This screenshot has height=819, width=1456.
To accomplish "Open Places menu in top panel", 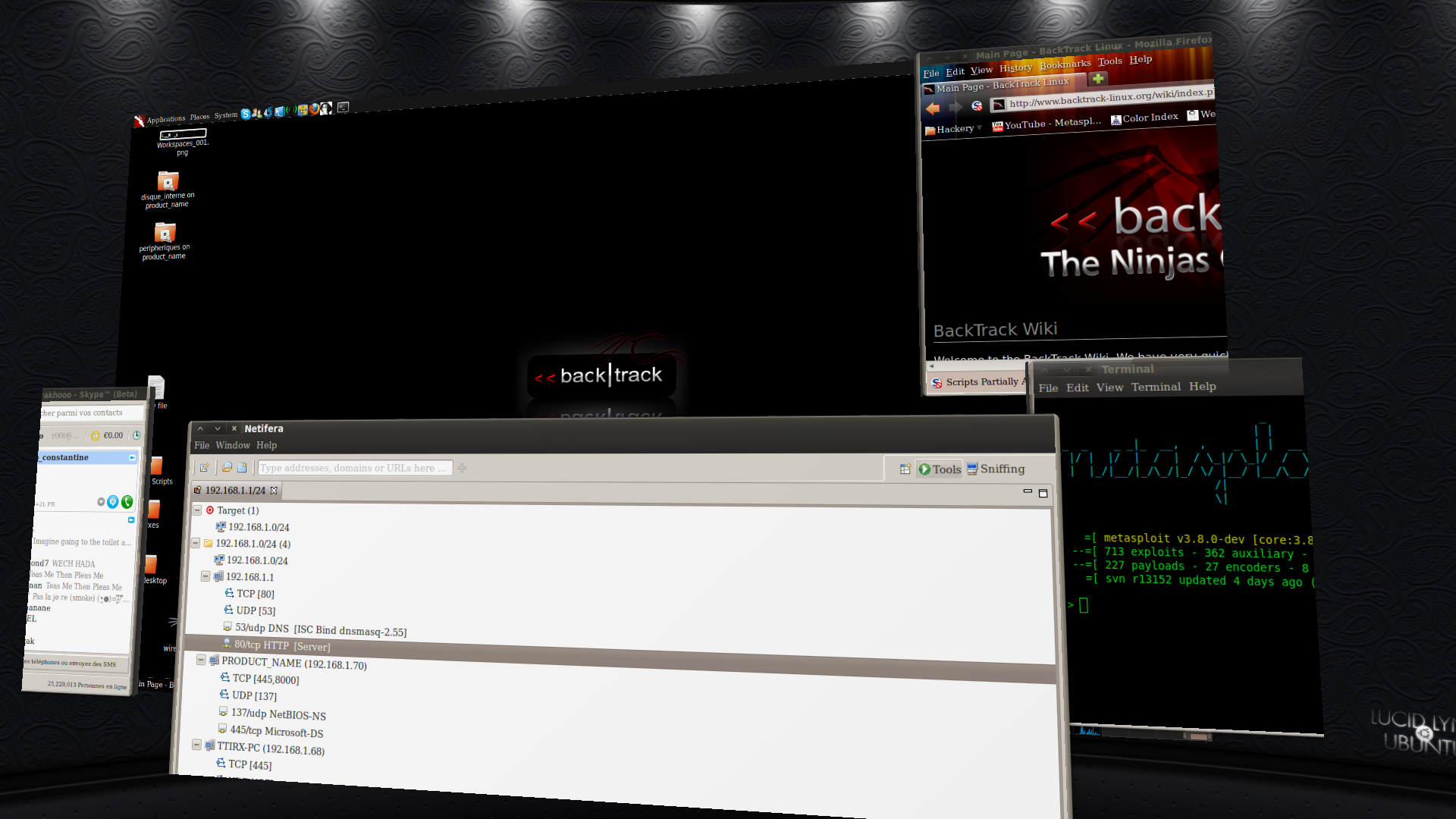I will coord(199,117).
